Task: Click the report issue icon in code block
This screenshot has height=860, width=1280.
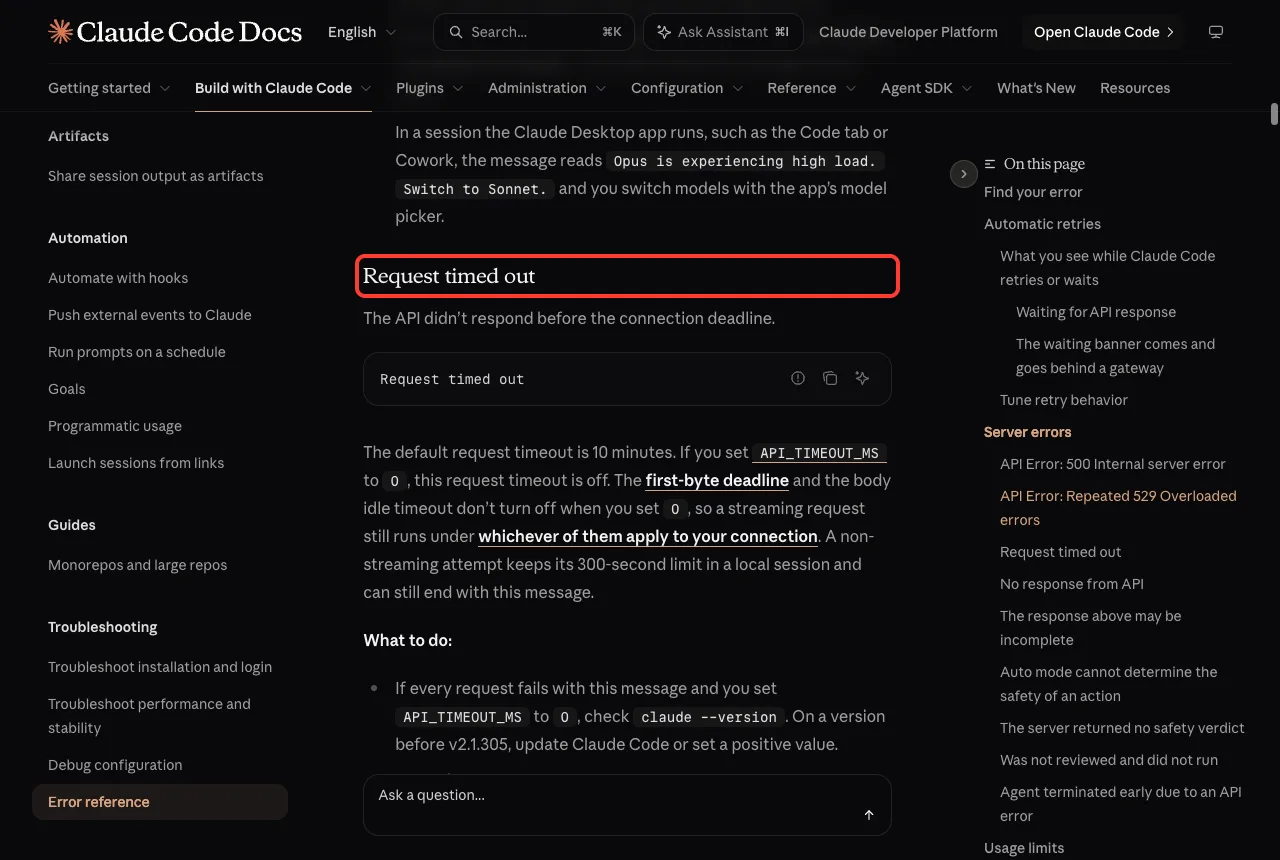Action: click(x=798, y=378)
